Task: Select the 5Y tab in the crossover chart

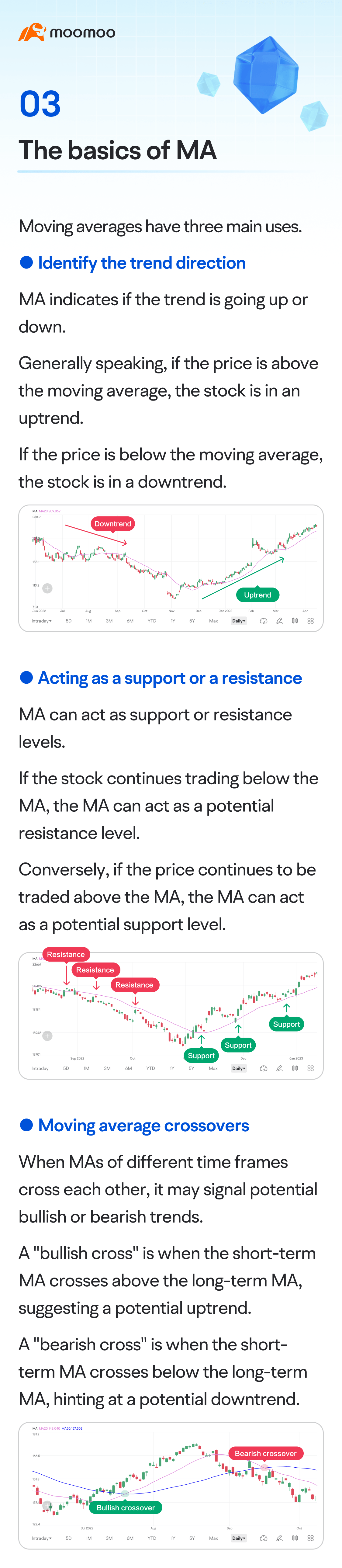Action: [192, 1538]
